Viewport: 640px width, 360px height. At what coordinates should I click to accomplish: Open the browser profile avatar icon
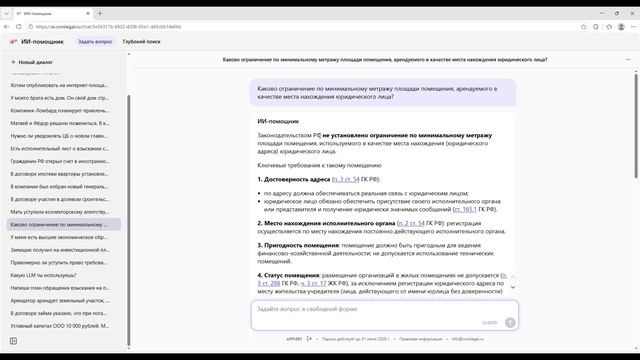coord(621,27)
